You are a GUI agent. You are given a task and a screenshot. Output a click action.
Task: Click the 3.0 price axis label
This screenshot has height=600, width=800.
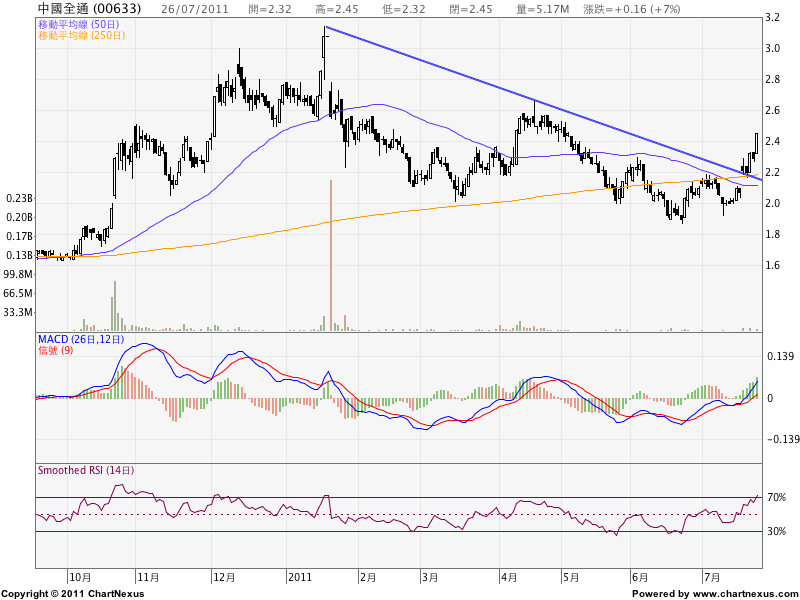(772, 48)
